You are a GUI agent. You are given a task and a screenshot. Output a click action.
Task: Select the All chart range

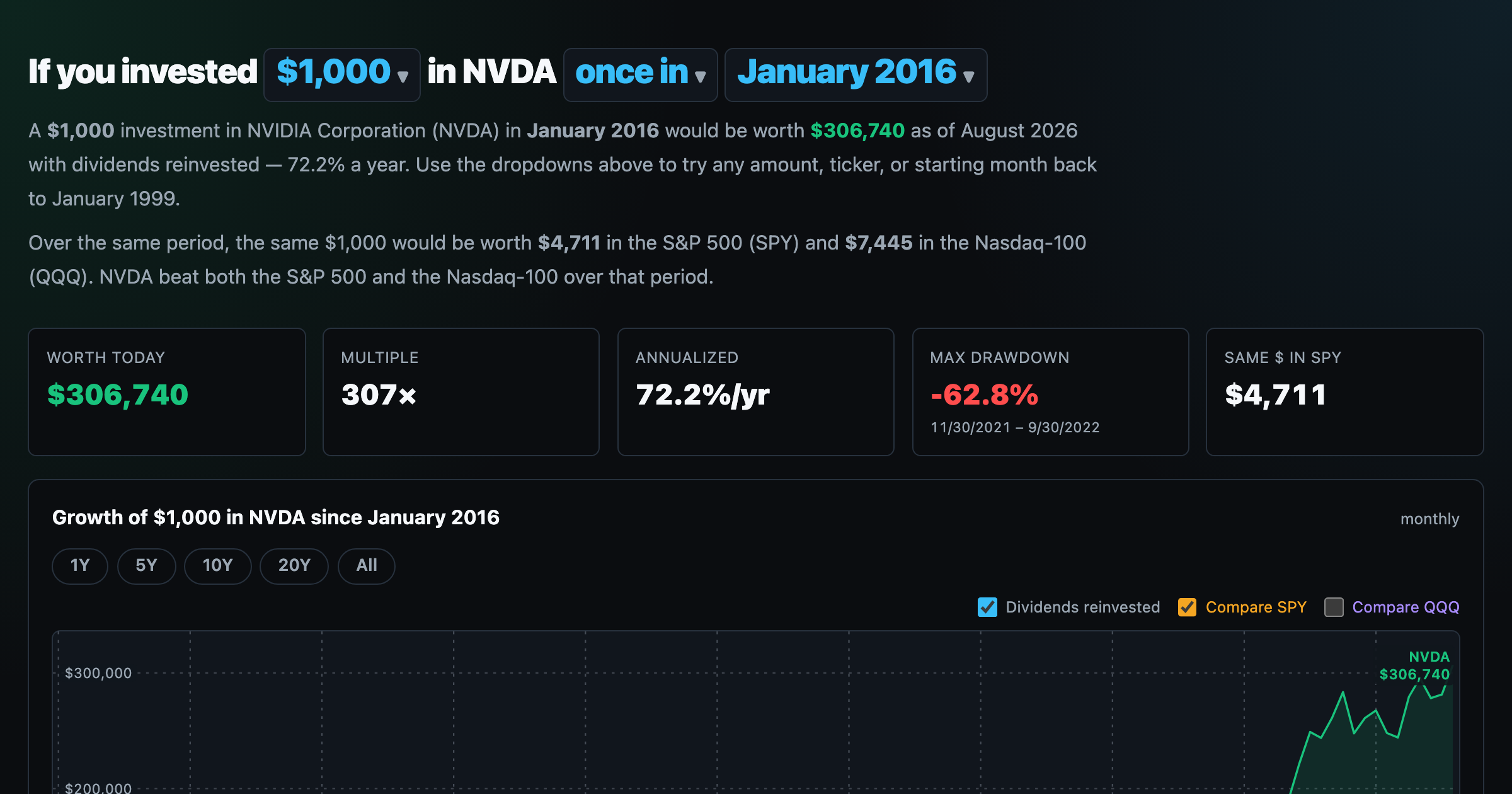(x=367, y=566)
